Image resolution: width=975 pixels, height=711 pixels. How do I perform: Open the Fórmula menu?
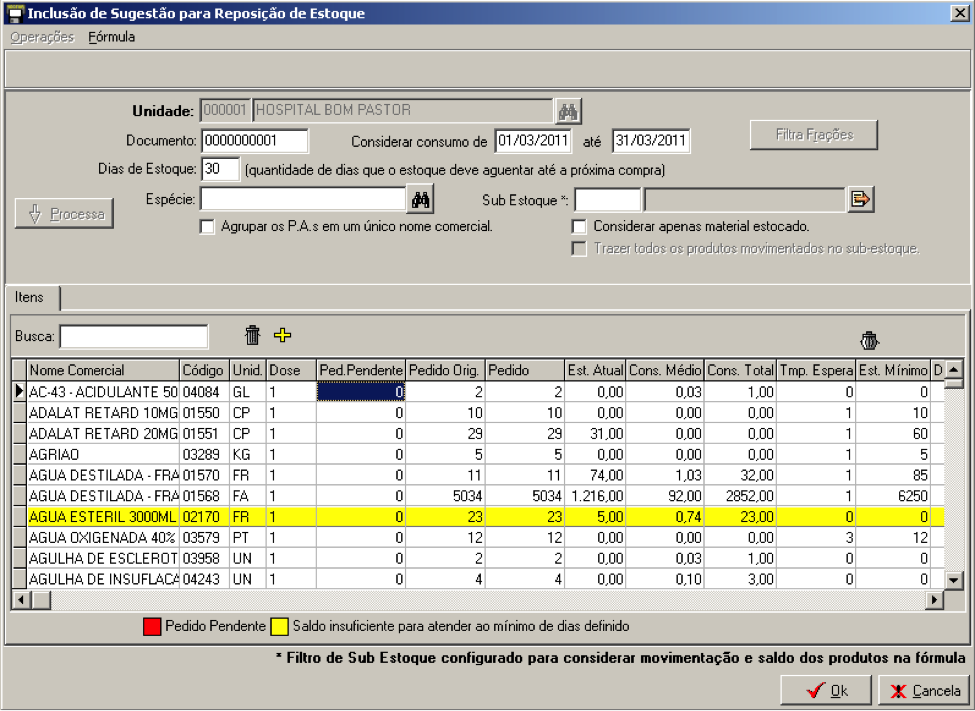click(111, 37)
